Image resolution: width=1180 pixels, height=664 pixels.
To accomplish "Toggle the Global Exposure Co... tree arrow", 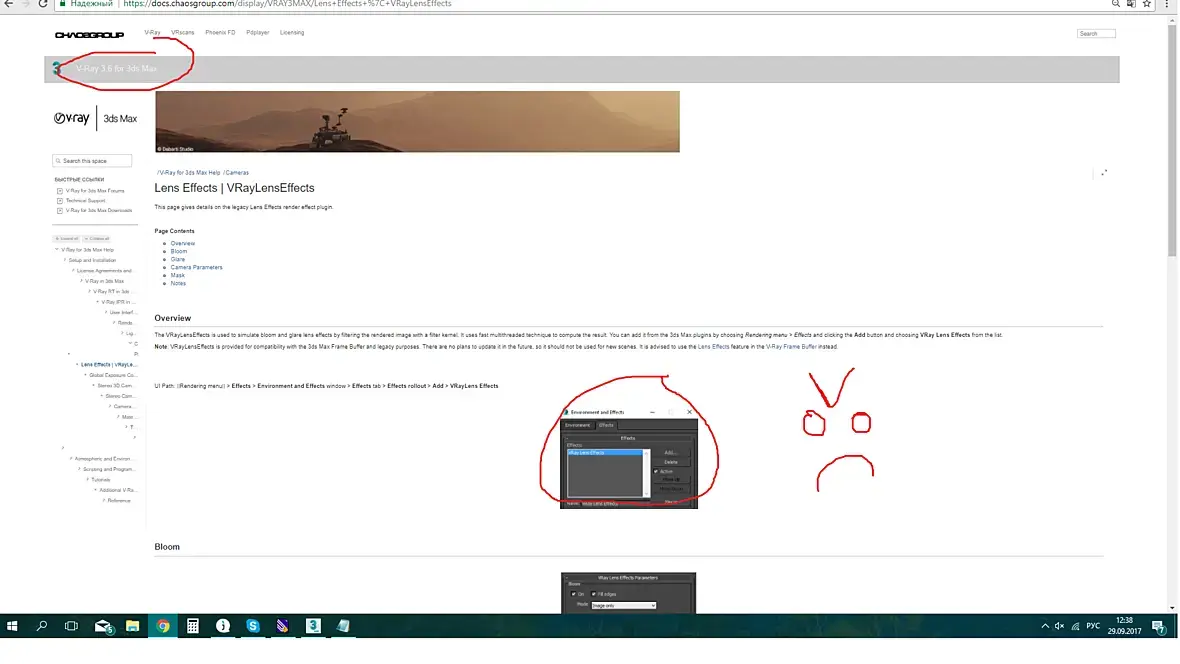I will click(x=85, y=375).
